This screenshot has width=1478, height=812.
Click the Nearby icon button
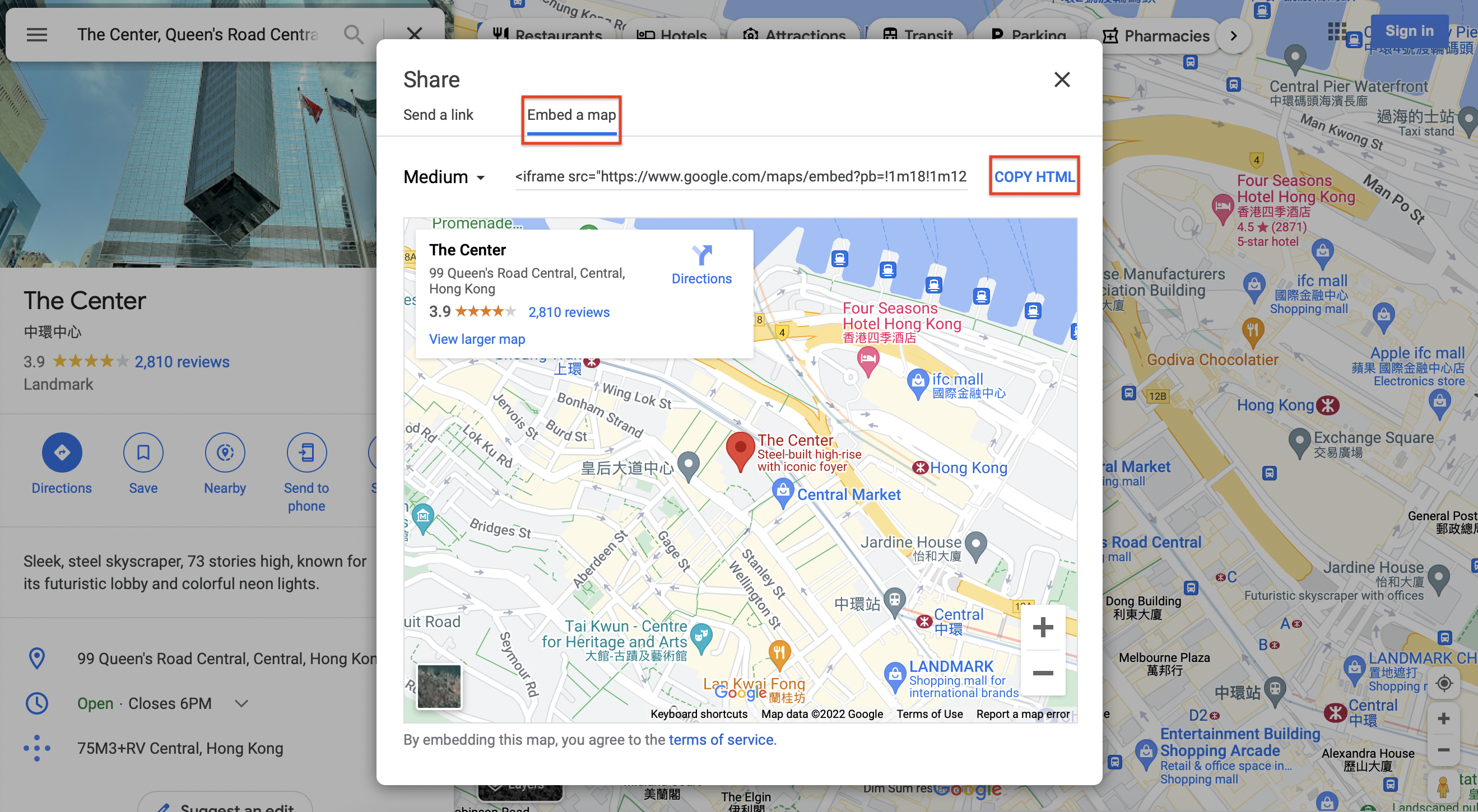coord(225,453)
